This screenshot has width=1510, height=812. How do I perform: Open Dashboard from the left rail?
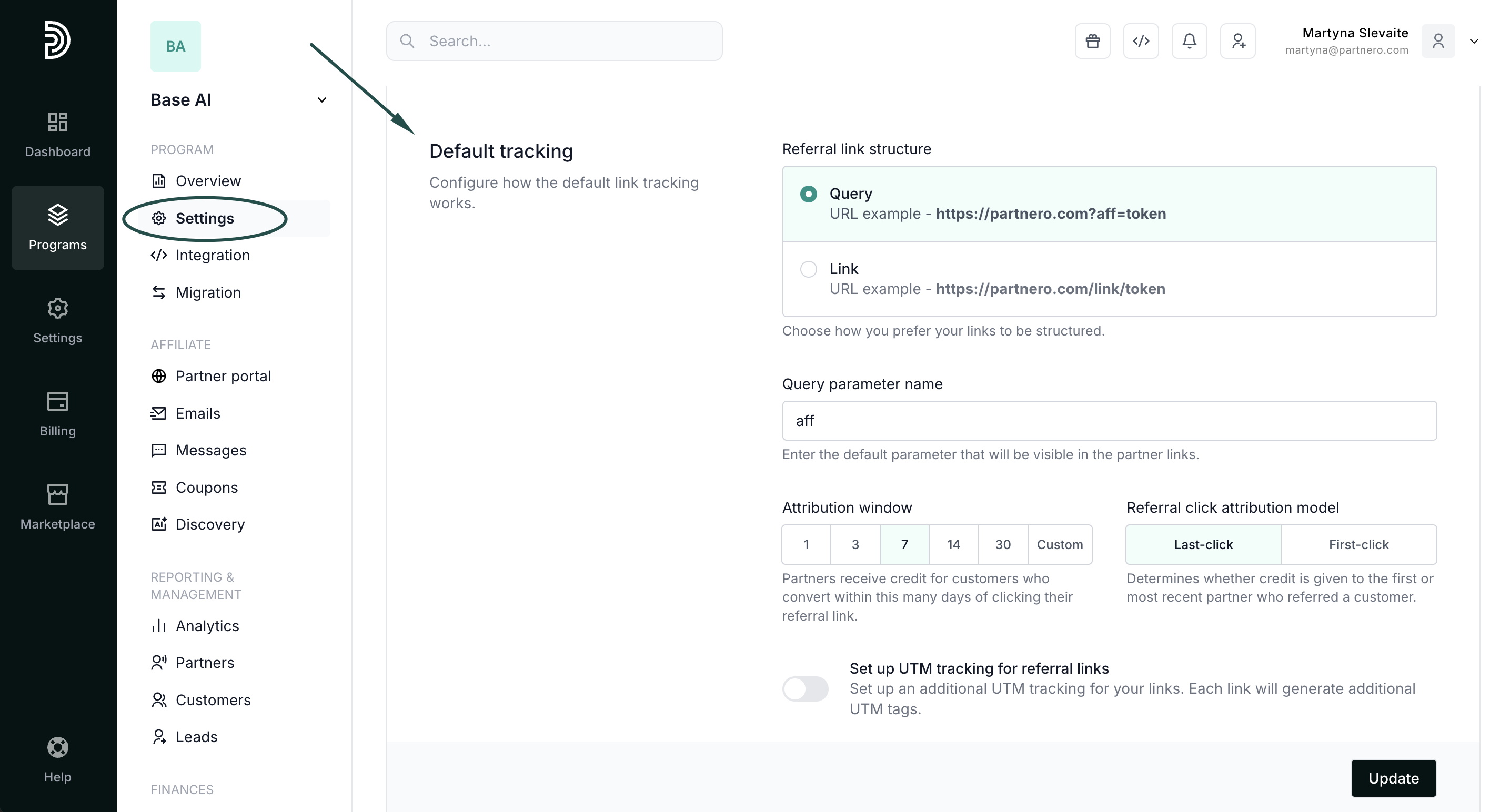click(x=57, y=135)
